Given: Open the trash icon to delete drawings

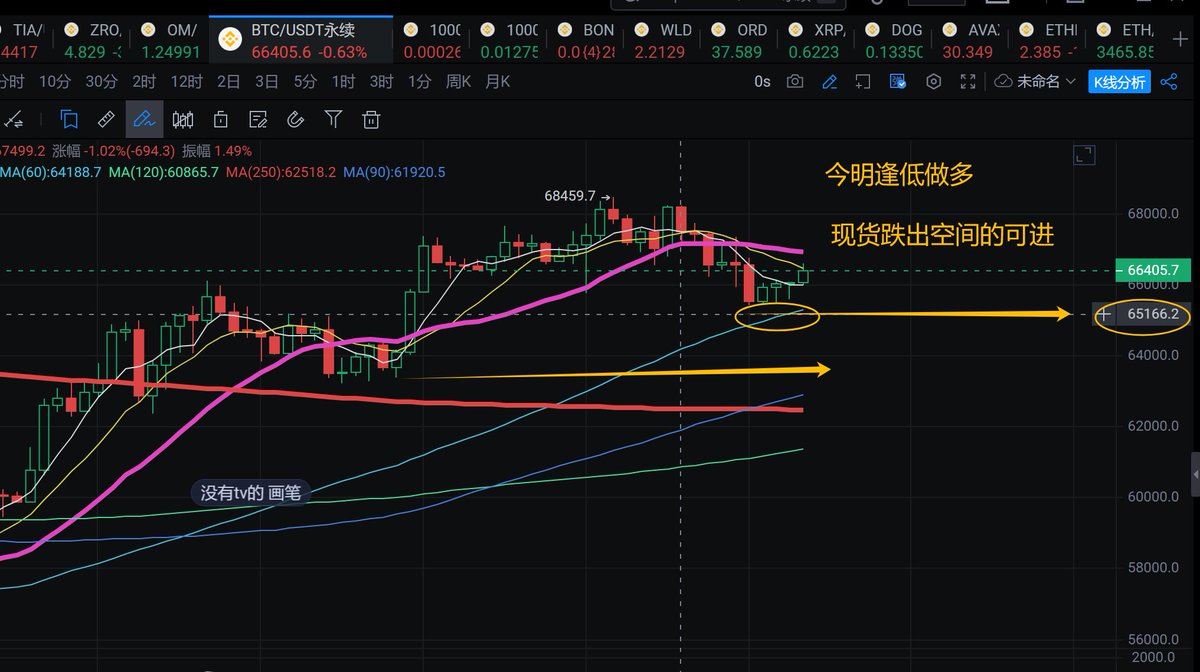Looking at the screenshot, I should tap(371, 119).
